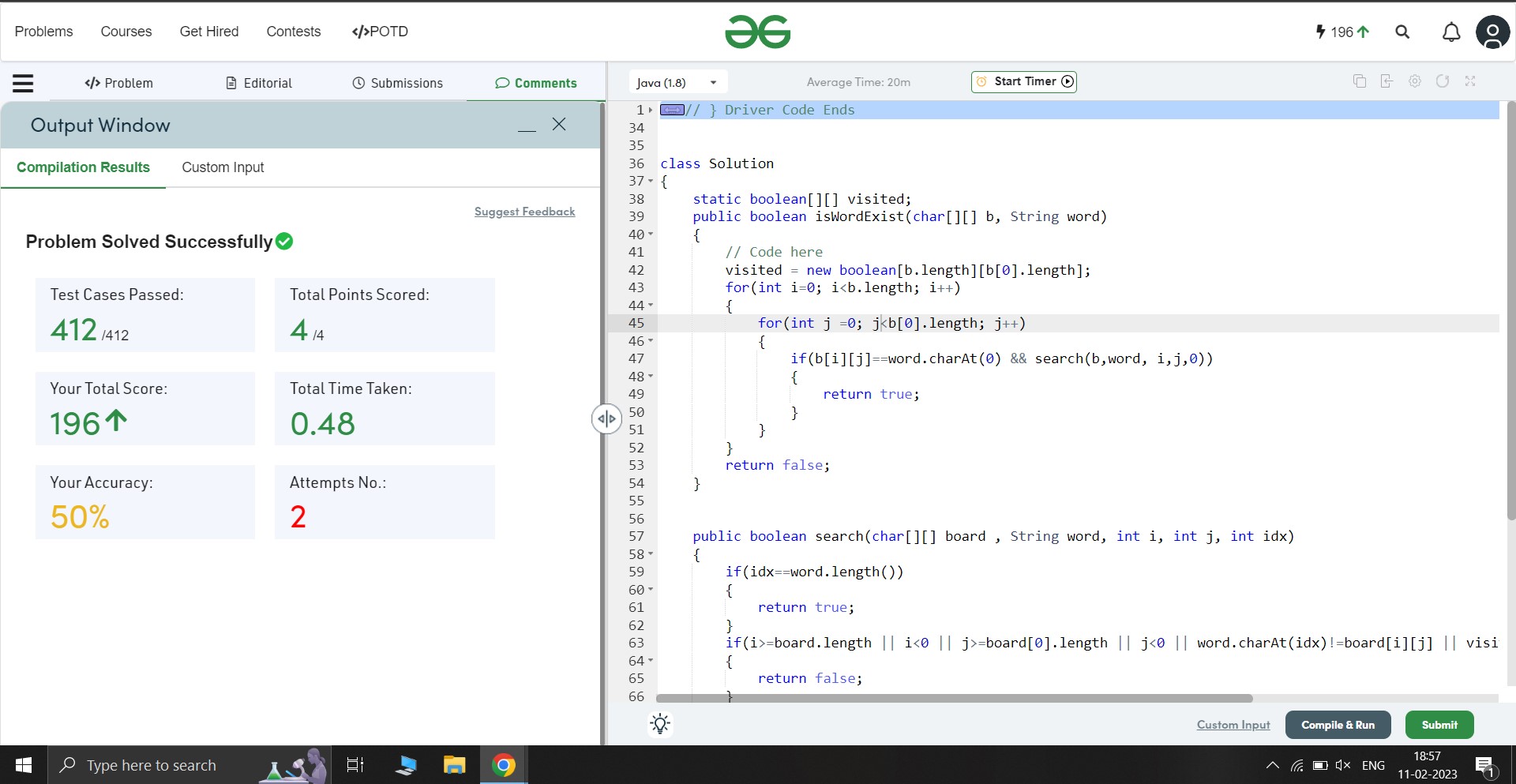Click the streak score 196 indicator
This screenshot has width=1516, height=784.
(x=1342, y=32)
